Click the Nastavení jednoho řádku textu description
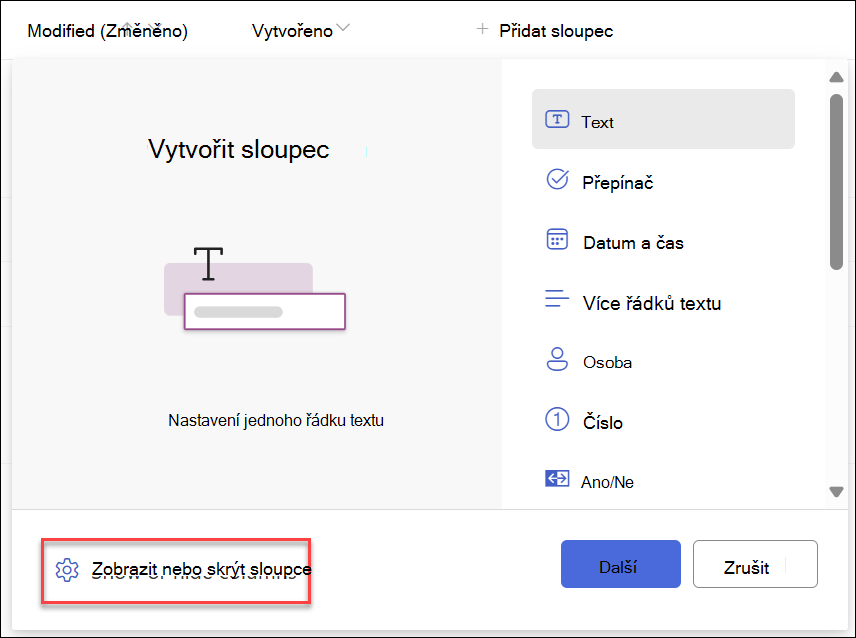This screenshot has height=638, width=856. pyautogui.click(x=276, y=420)
